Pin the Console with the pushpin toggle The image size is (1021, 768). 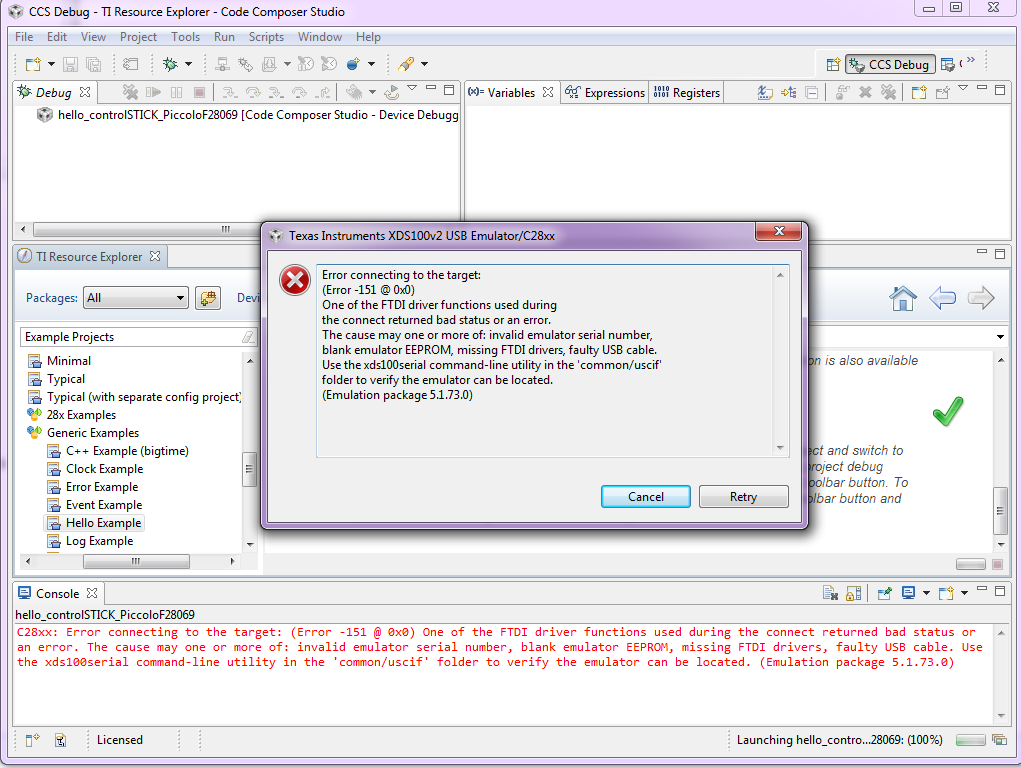(x=885, y=592)
